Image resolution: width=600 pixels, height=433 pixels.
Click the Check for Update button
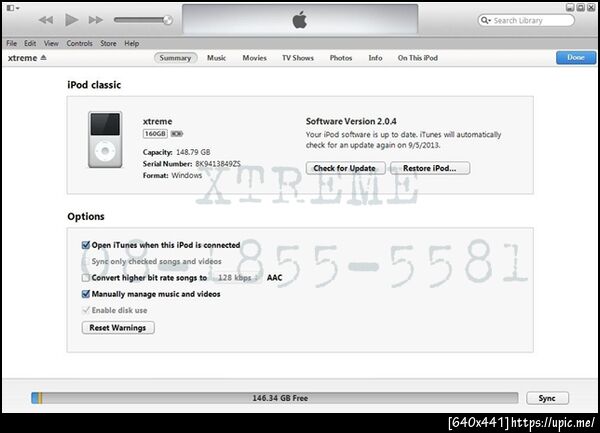tap(345, 168)
